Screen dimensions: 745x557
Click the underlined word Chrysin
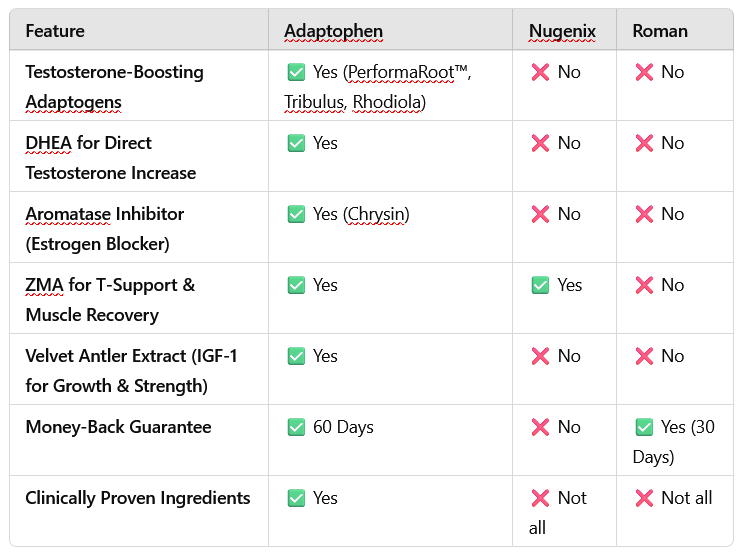(376, 214)
